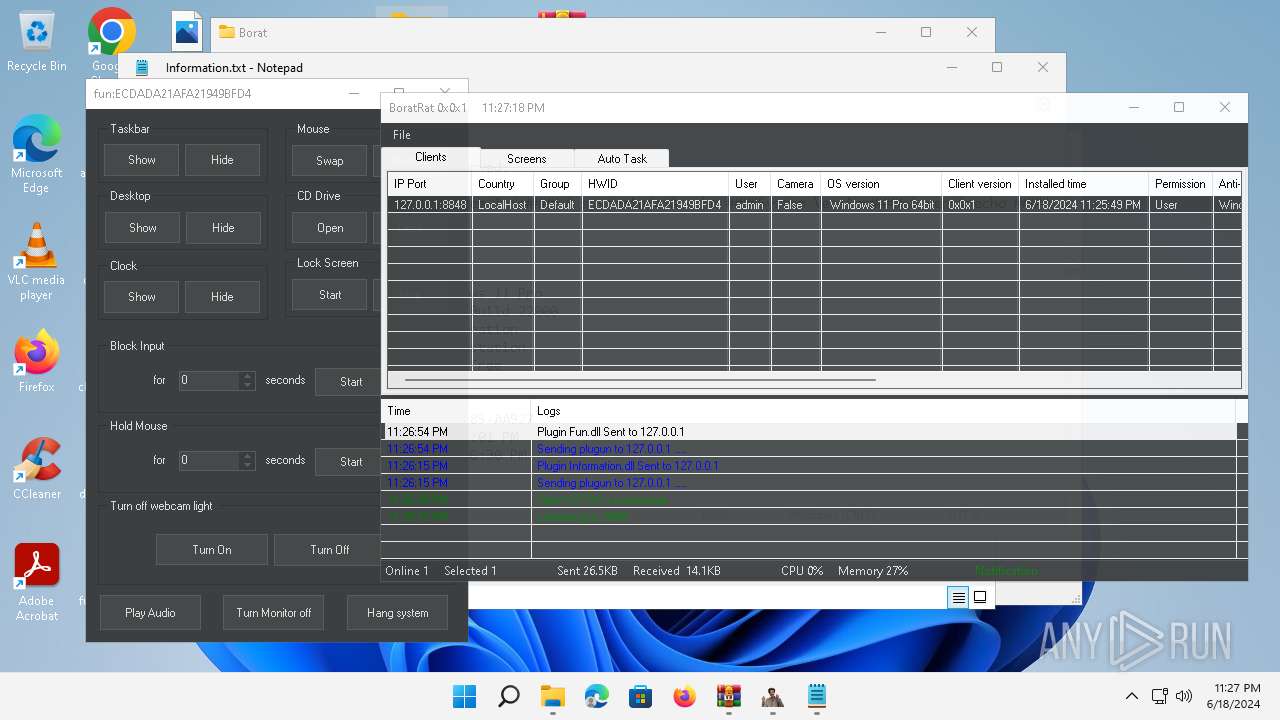Select the image file icon on desktop

pyautogui.click(x=187, y=32)
